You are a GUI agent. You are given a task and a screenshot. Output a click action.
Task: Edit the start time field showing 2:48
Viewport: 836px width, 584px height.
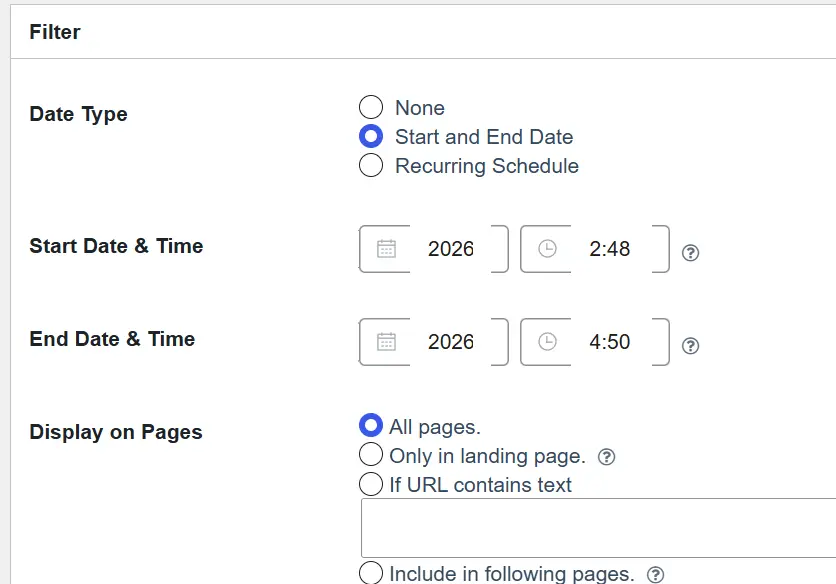609,249
